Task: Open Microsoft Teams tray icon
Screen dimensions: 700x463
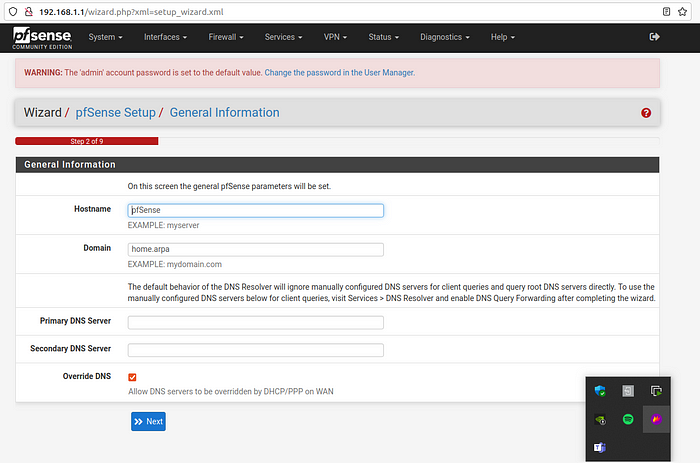Action: click(599, 447)
